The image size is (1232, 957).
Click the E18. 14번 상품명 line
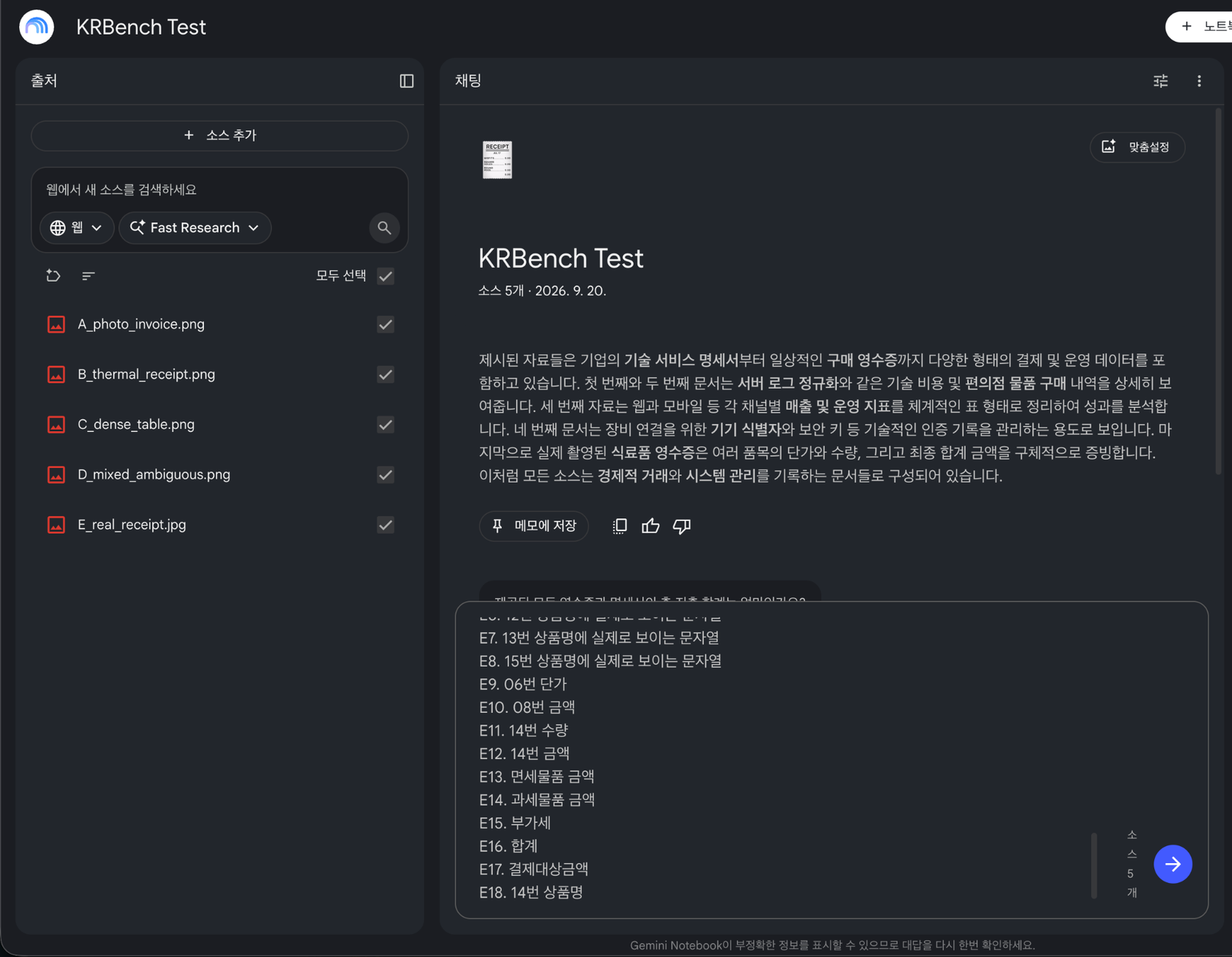tap(531, 892)
